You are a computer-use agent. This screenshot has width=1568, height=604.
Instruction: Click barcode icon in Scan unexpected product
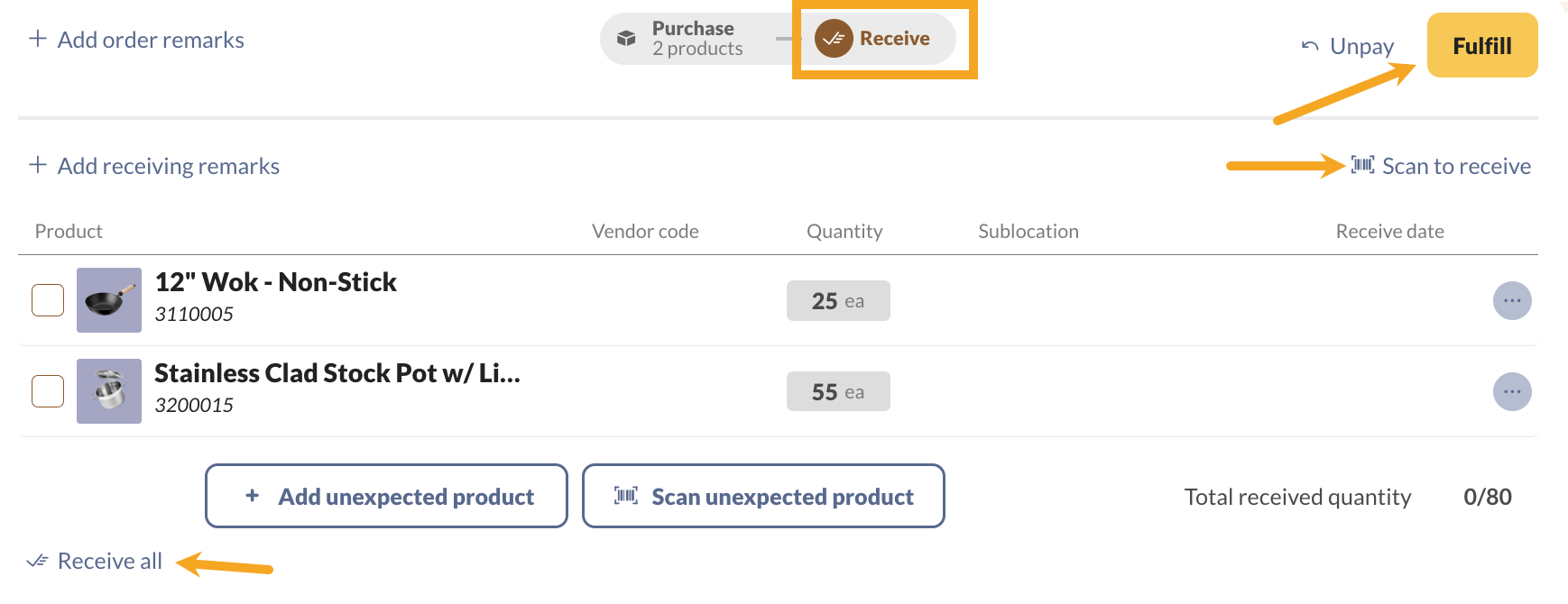click(626, 496)
